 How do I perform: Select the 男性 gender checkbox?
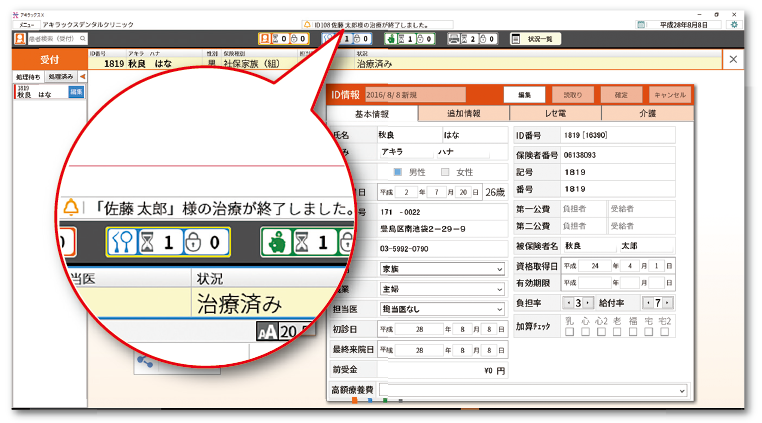click(397, 172)
